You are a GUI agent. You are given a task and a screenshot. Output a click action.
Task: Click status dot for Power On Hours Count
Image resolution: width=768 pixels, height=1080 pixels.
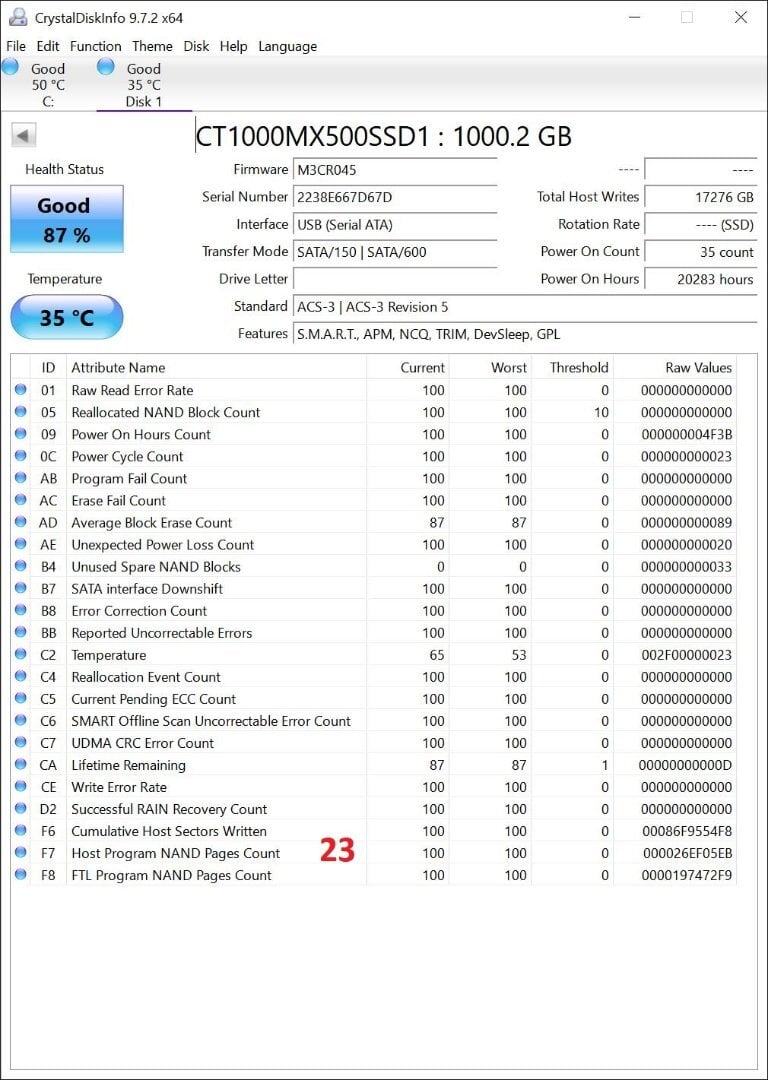21,434
